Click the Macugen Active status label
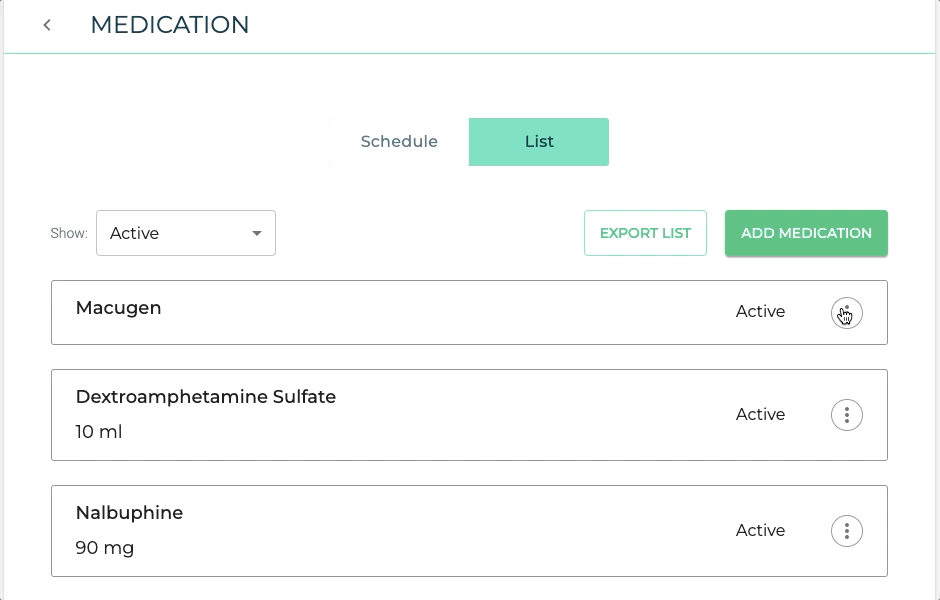The width and height of the screenshot is (940, 600). pyautogui.click(x=760, y=312)
